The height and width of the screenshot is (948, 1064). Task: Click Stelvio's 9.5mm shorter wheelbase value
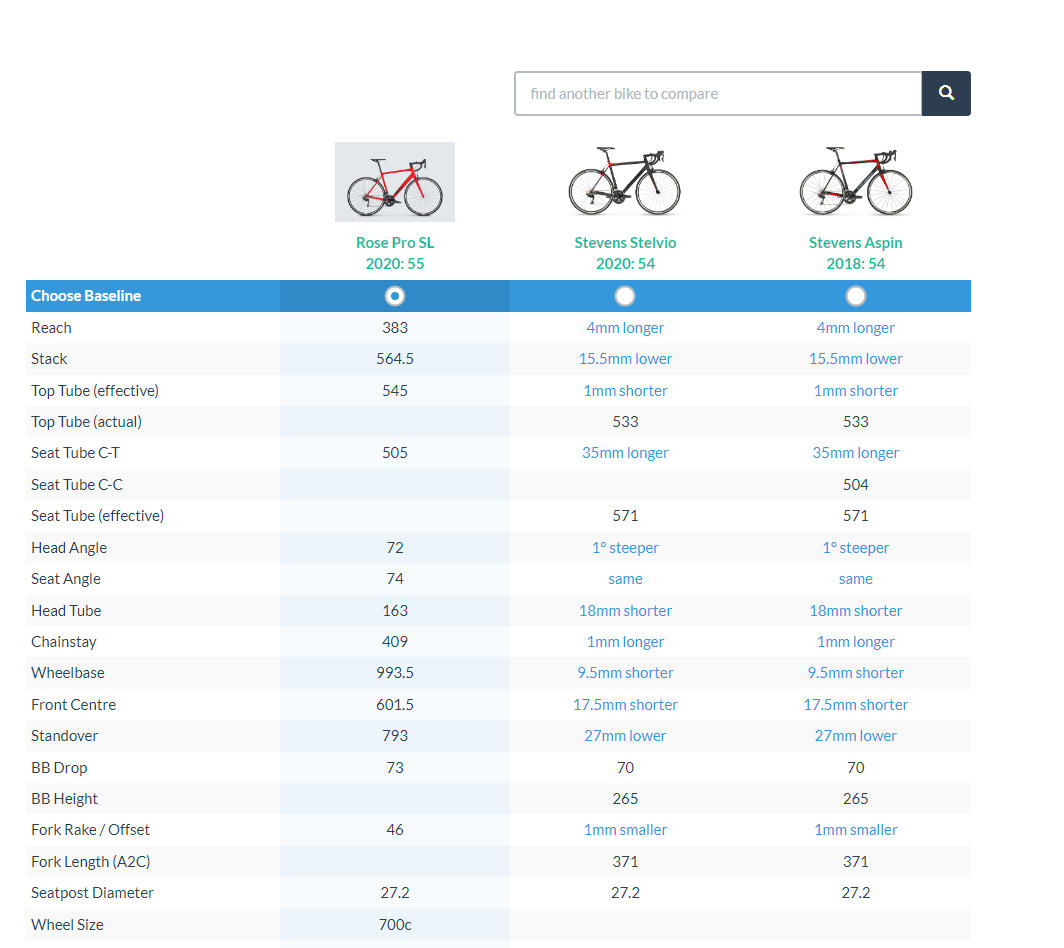point(625,673)
